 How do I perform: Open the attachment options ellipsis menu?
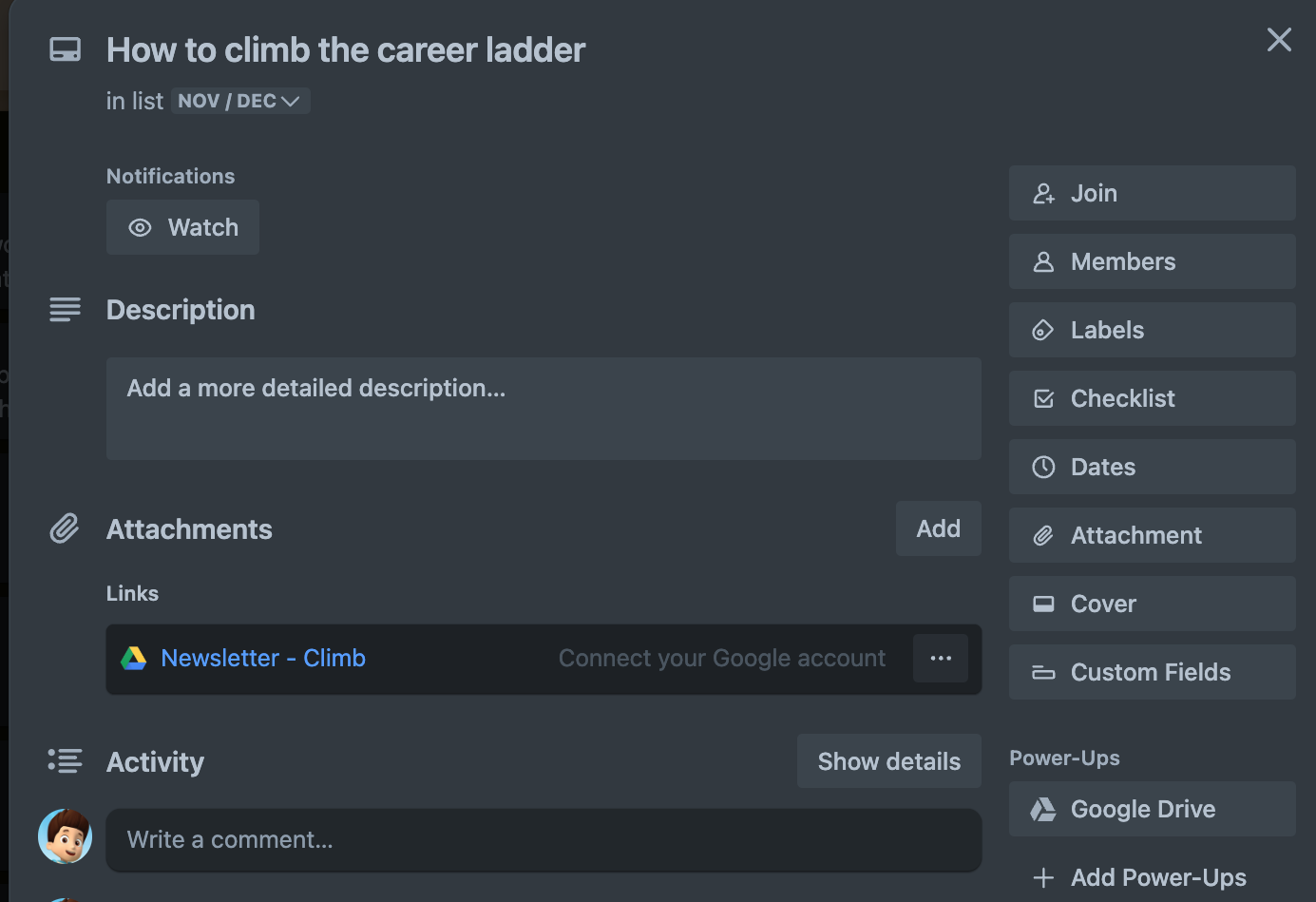pos(940,658)
